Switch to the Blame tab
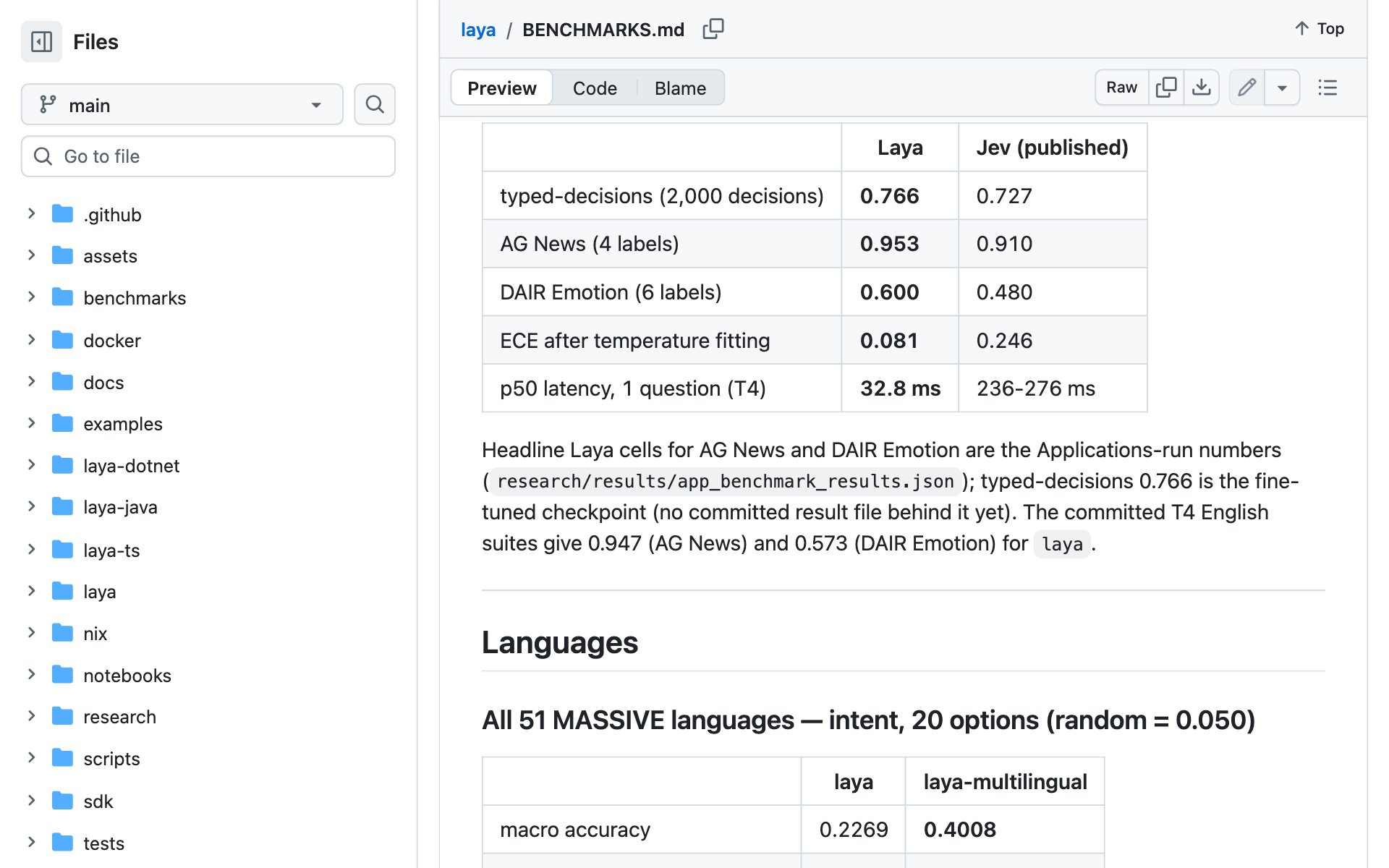The image size is (1389, 868). click(680, 88)
